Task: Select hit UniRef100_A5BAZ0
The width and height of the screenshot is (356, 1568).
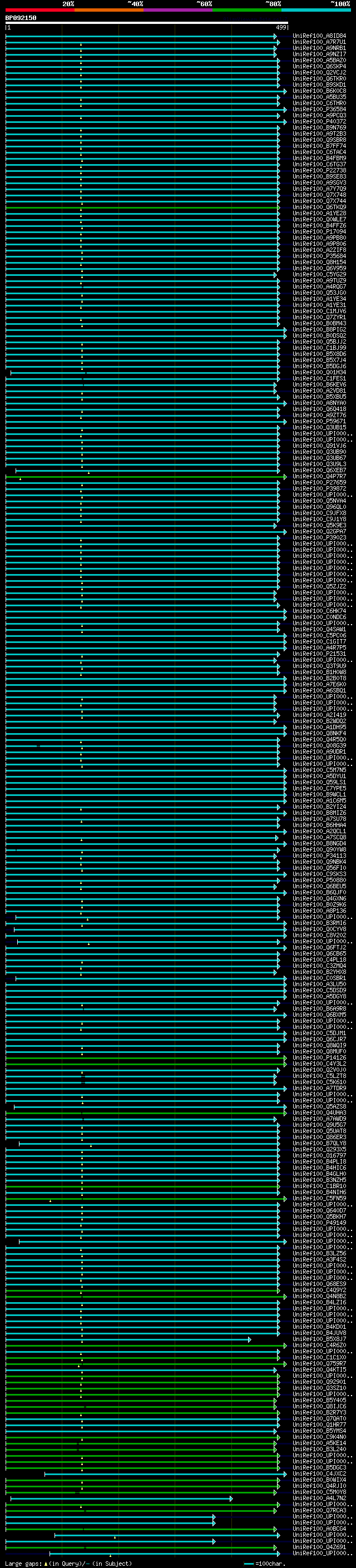Action: [x=319, y=60]
